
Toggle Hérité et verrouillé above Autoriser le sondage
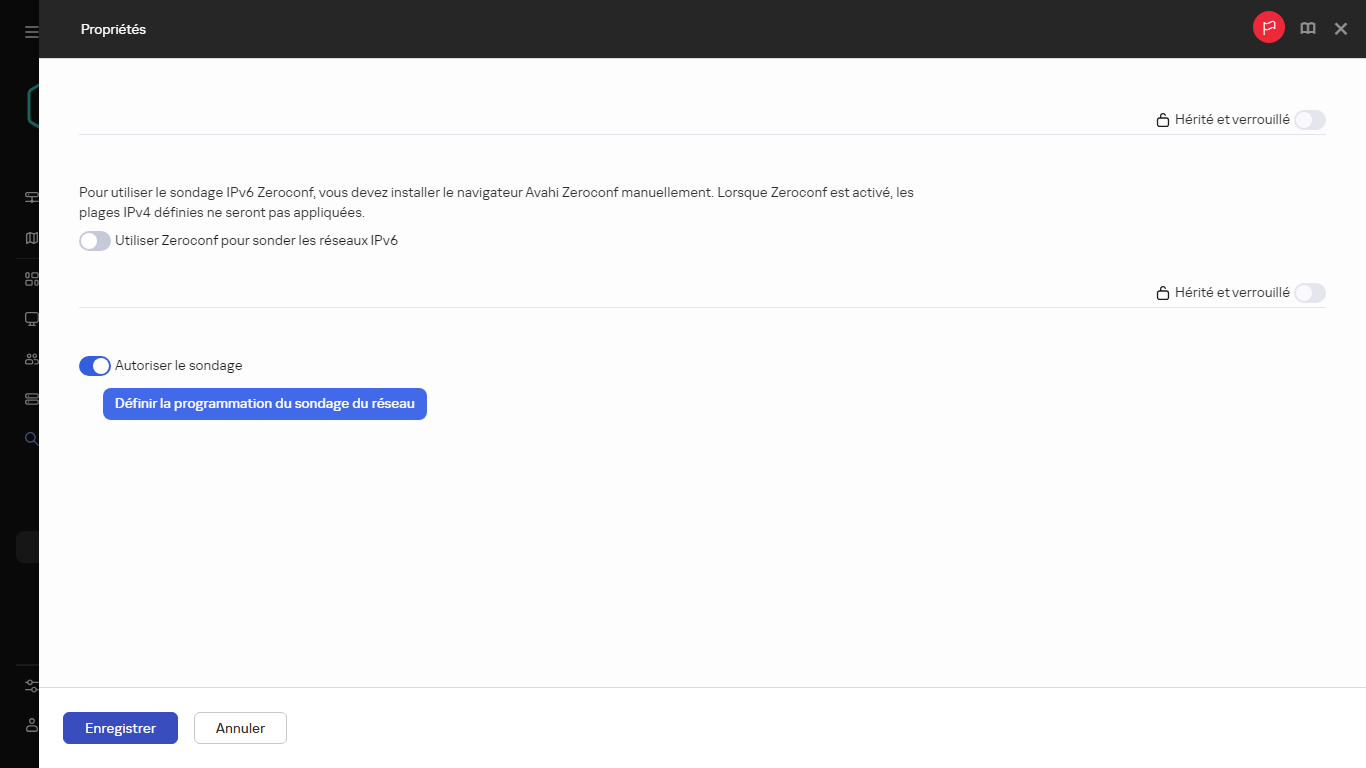click(1309, 293)
